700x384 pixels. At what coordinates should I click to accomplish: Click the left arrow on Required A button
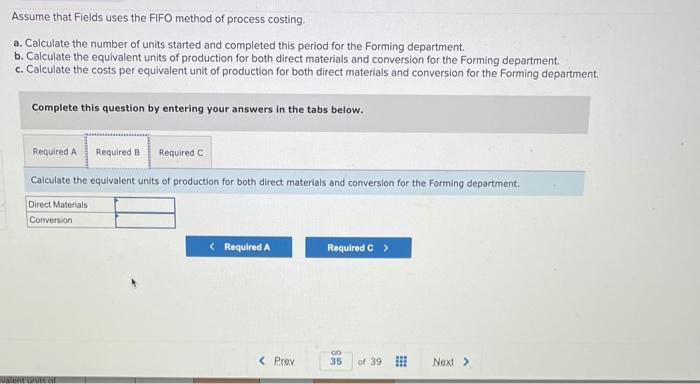click(x=212, y=246)
